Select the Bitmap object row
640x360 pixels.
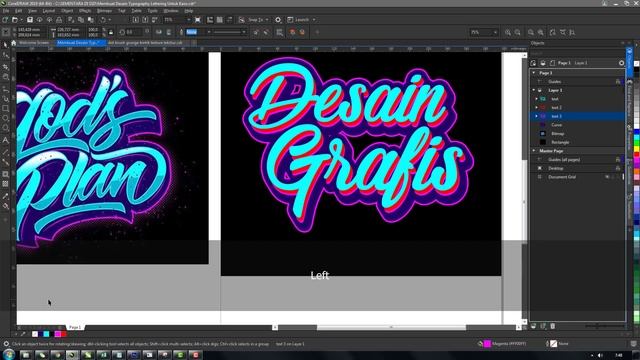coord(578,133)
